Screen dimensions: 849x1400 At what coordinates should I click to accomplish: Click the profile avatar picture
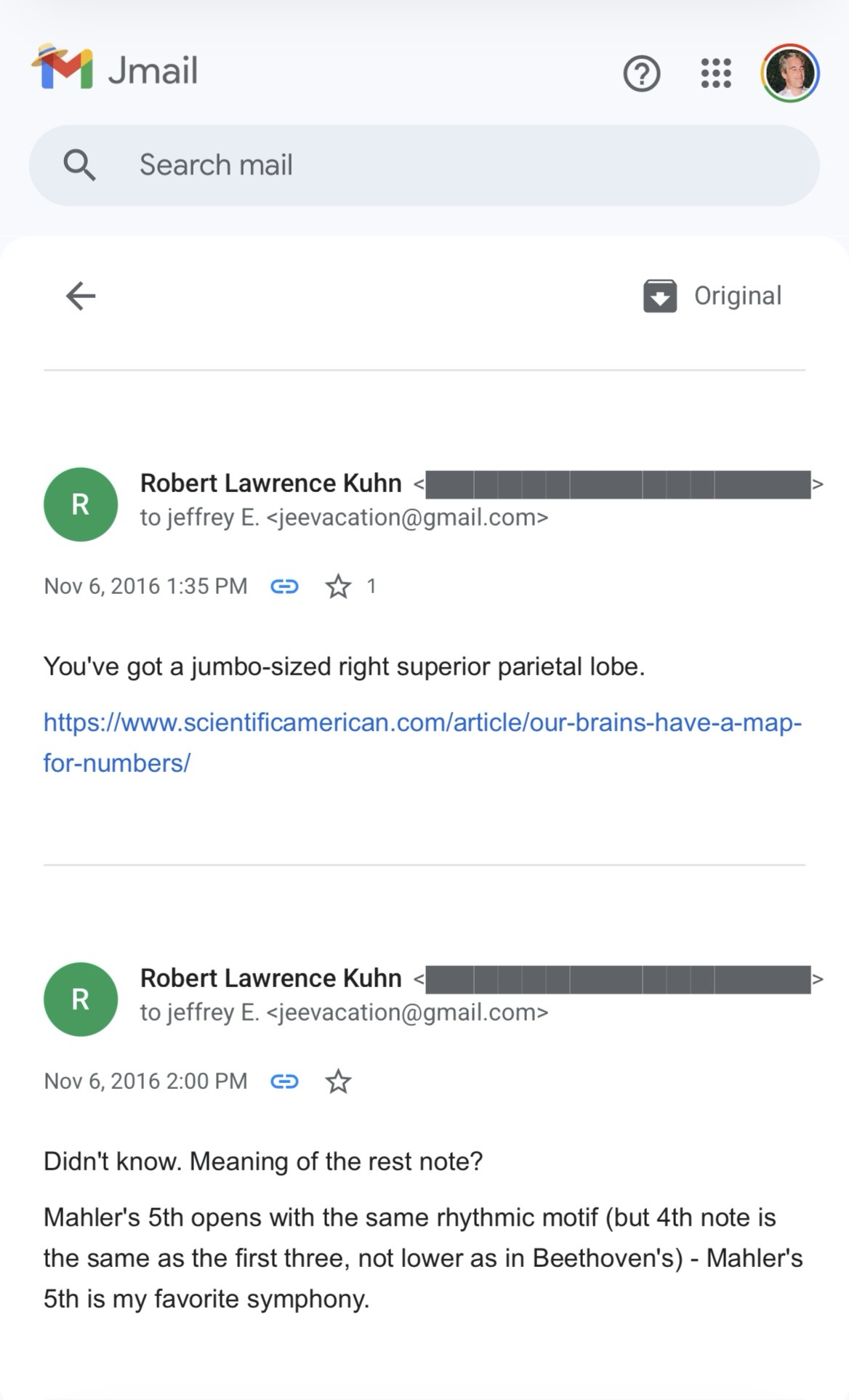point(790,73)
